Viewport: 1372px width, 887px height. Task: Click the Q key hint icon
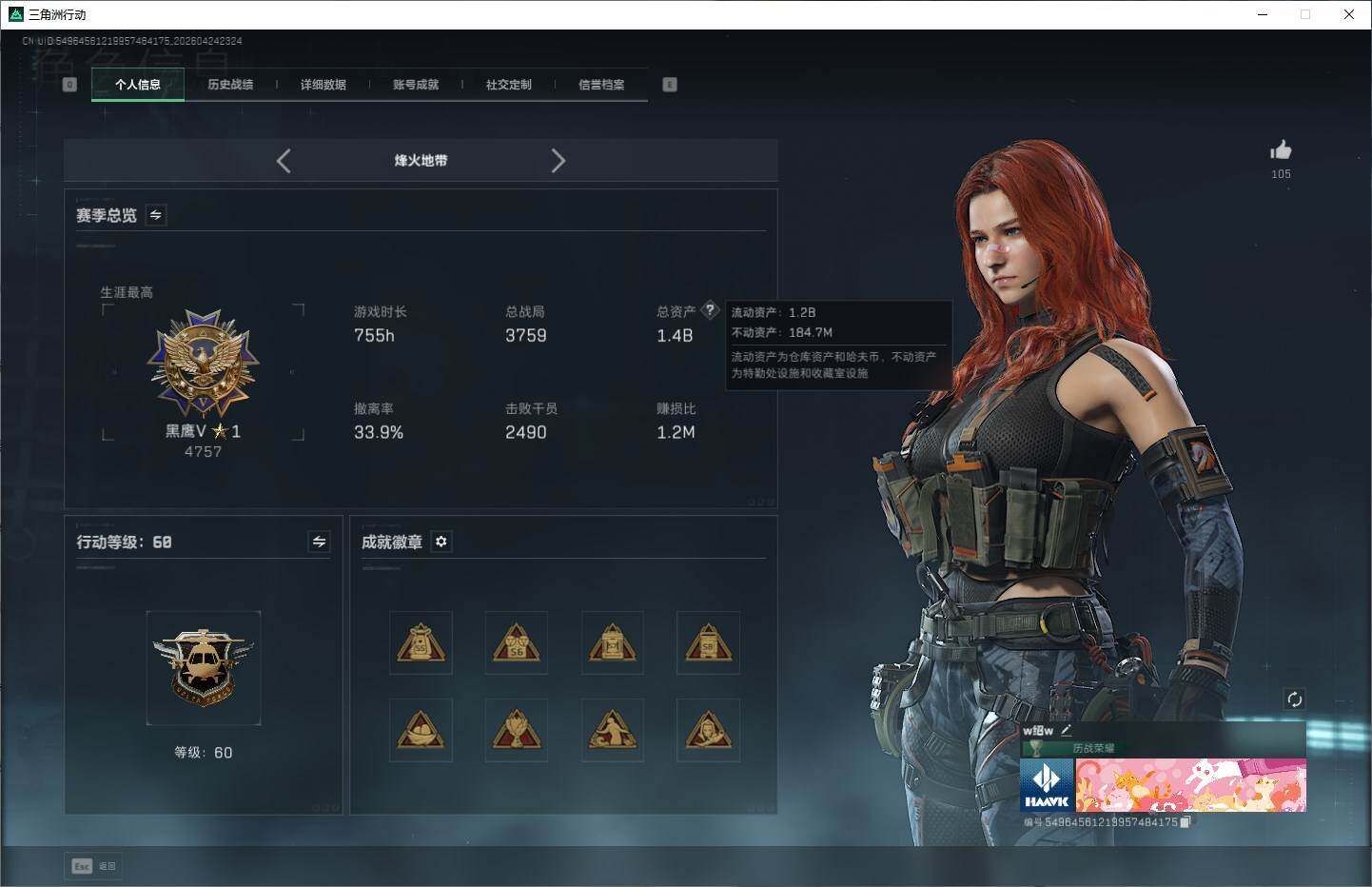pos(69,85)
